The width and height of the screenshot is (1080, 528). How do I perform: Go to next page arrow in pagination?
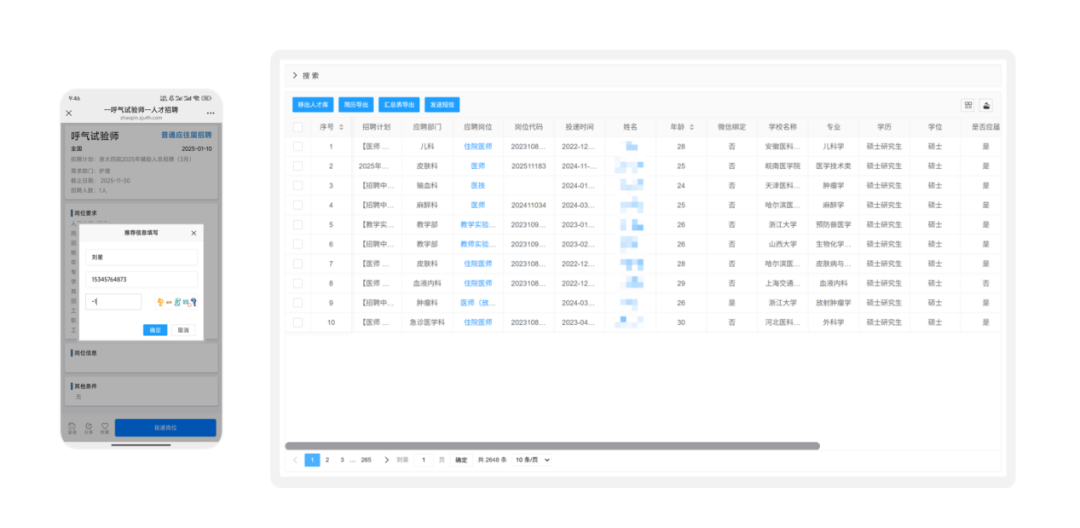[x=386, y=460]
